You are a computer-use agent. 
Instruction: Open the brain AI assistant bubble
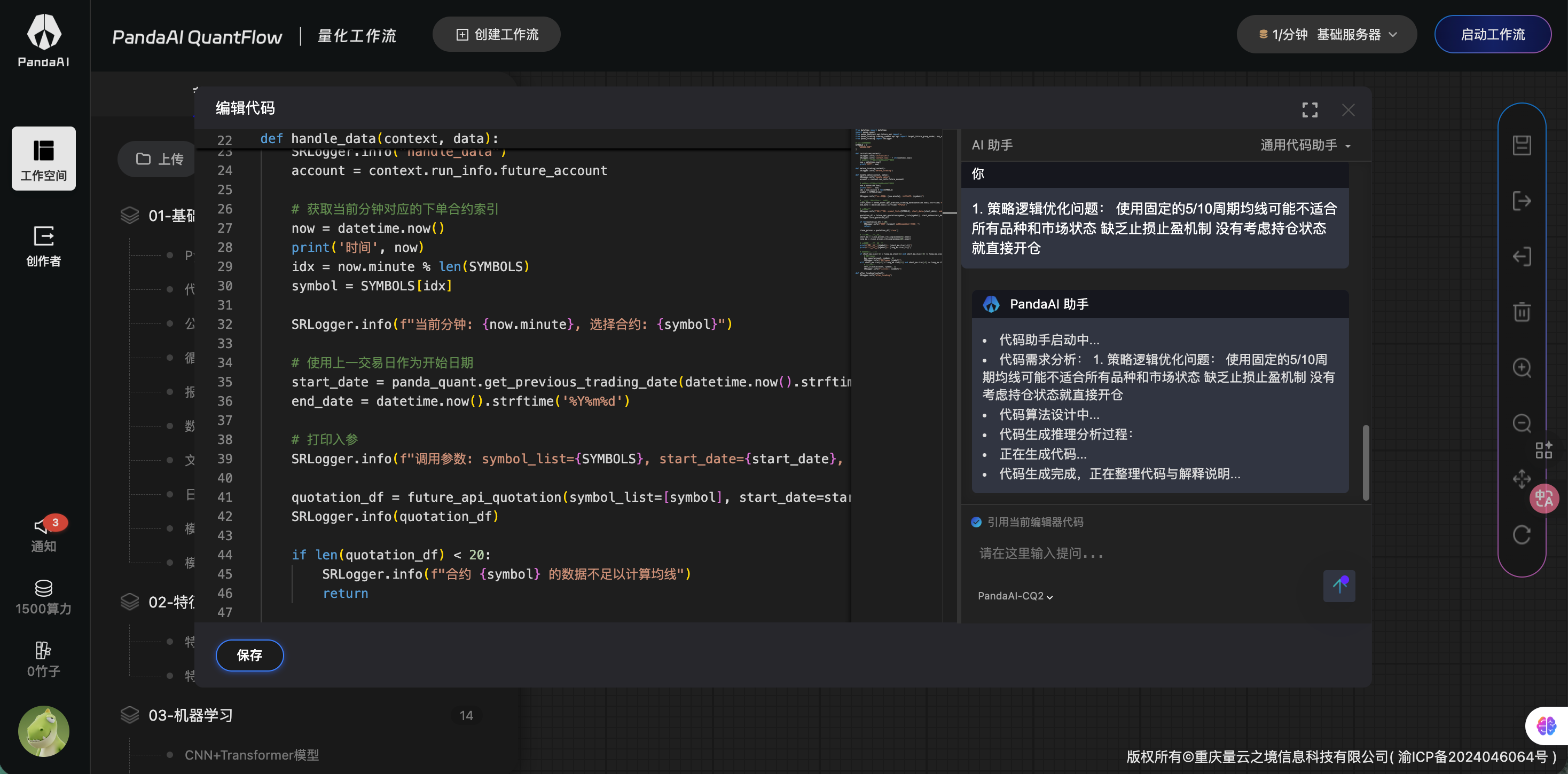[1547, 725]
